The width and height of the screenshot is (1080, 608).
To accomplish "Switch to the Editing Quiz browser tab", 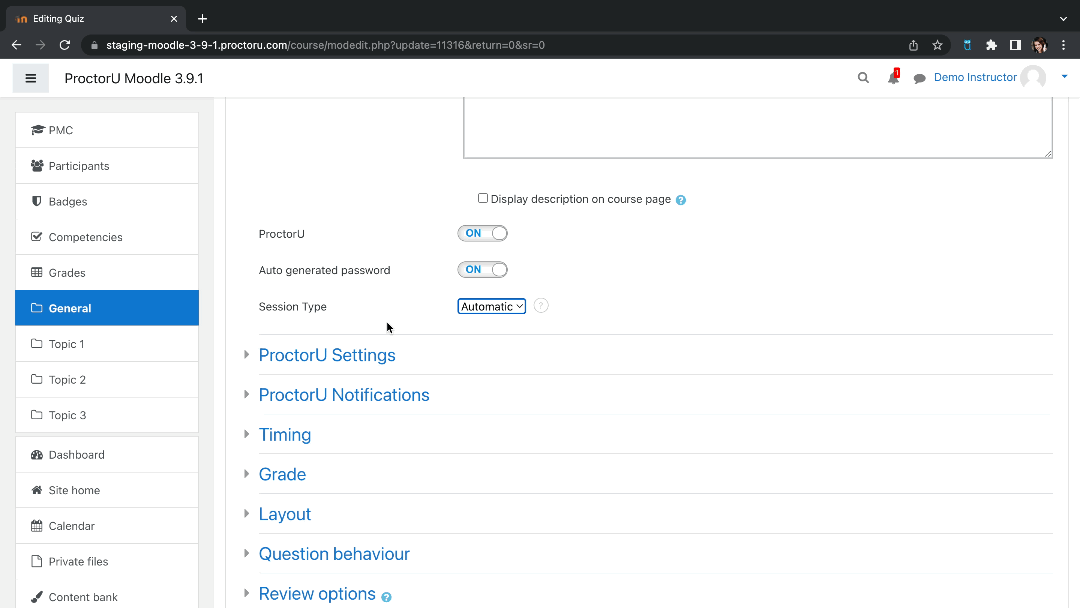I will click(96, 19).
